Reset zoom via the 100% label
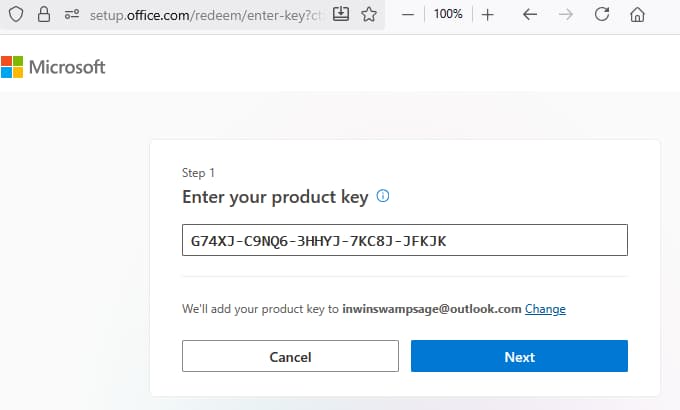Viewport: 680px width, 410px height. (448, 15)
